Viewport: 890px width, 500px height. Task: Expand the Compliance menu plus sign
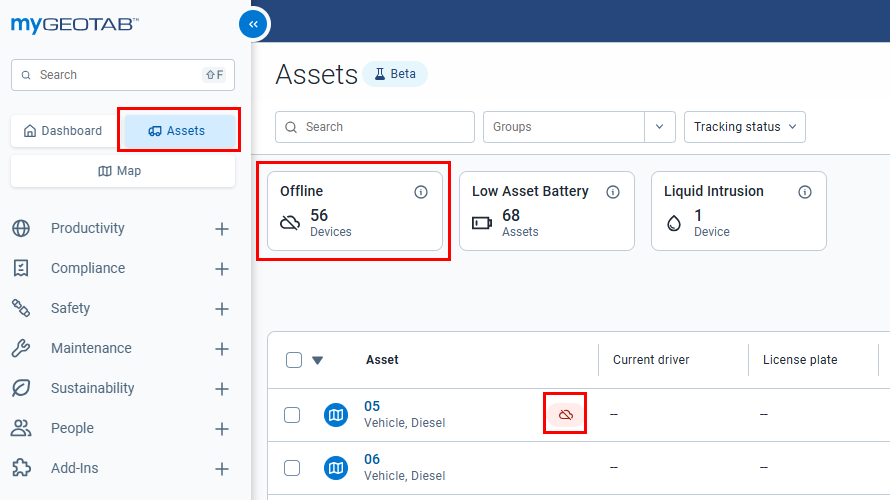222,269
